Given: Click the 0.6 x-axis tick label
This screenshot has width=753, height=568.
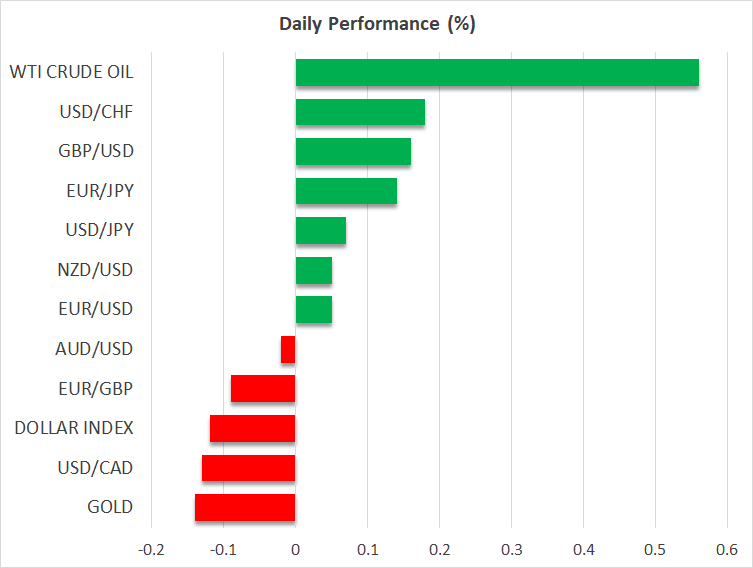Looking at the screenshot, I should 727,549.
